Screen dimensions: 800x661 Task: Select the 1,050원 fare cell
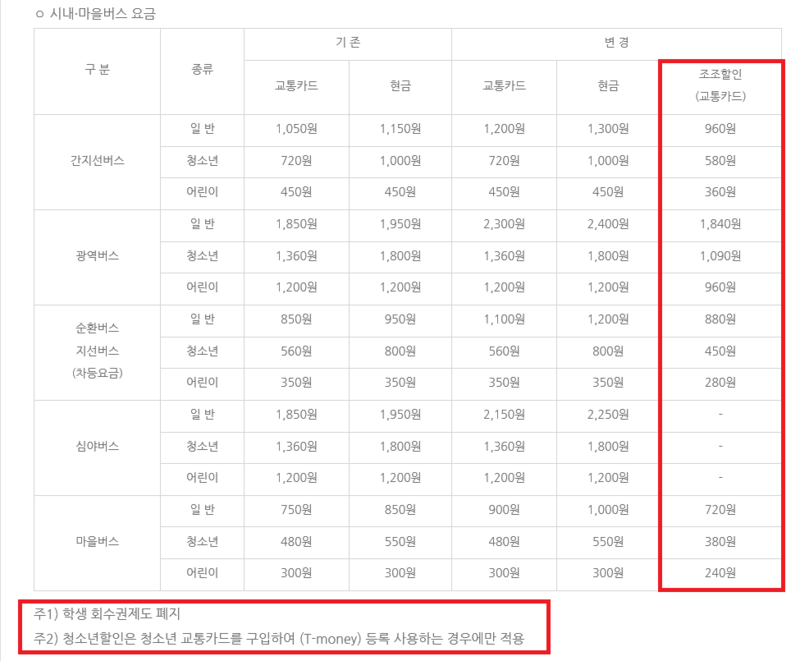tap(296, 129)
